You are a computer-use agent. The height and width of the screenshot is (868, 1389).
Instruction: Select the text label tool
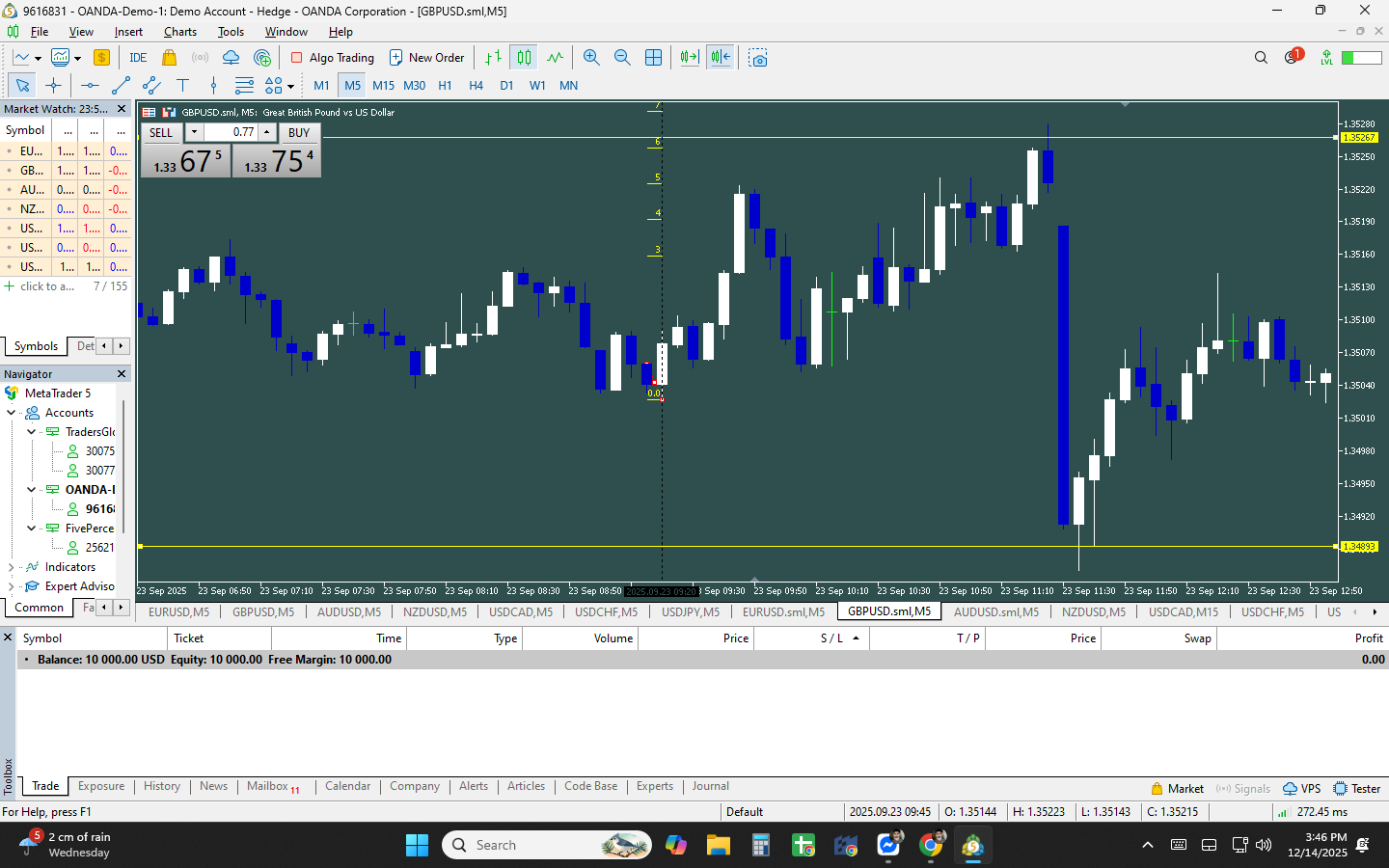[x=182, y=86]
